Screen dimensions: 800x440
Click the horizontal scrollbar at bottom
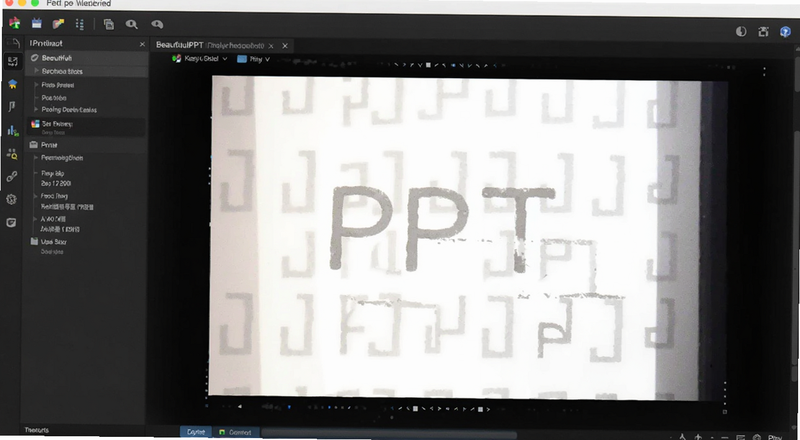point(388,433)
